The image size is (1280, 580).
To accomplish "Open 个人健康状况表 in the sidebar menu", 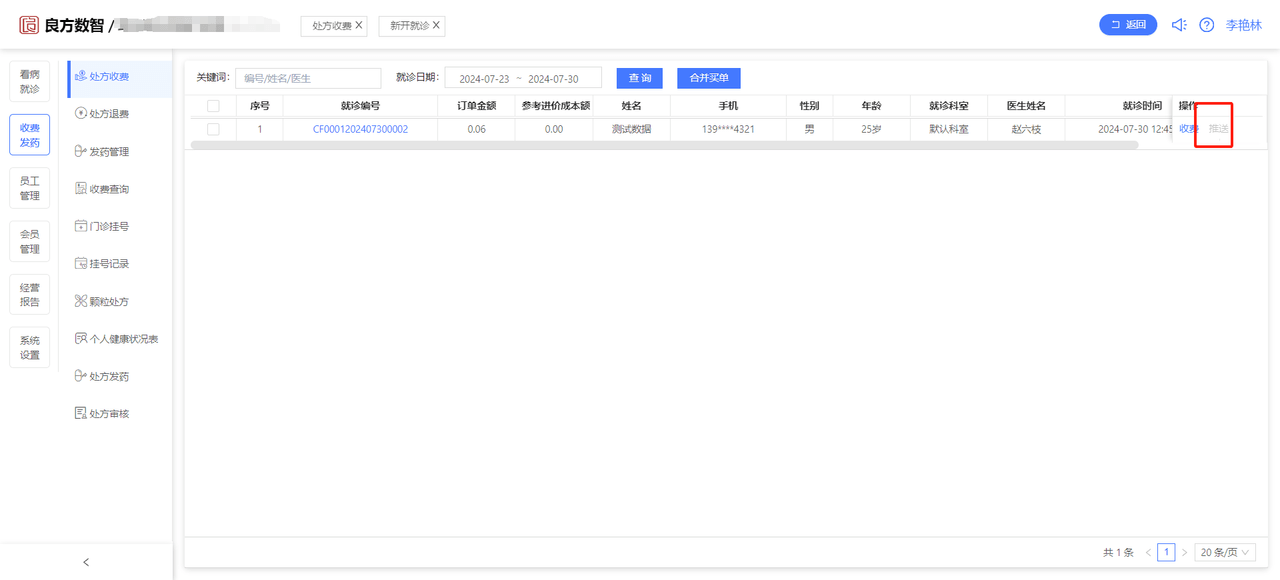I will click(116, 339).
